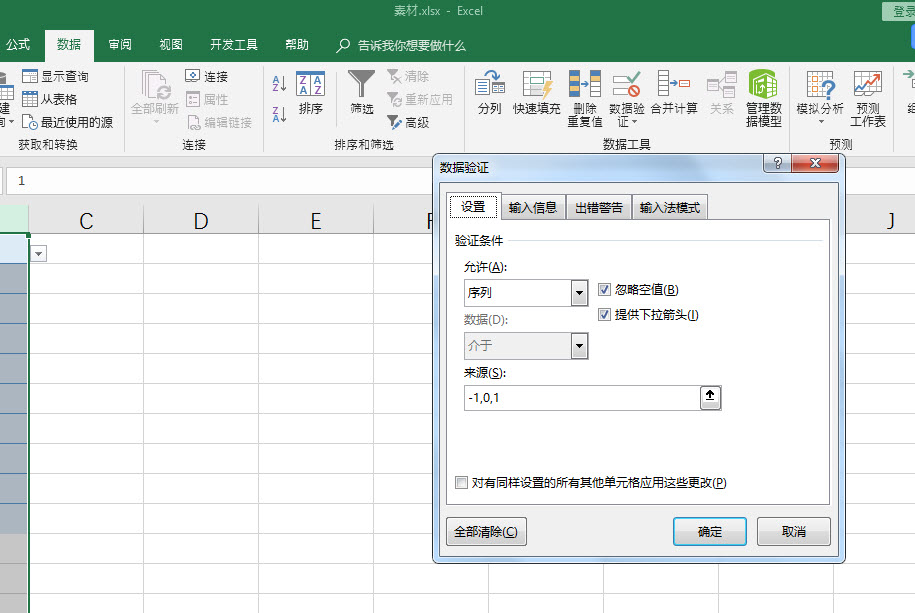Check the apply-to-similar-cells (应用这些更改) checkbox
Viewport: 915px width, 613px height.
pyautogui.click(x=461, y=482)
